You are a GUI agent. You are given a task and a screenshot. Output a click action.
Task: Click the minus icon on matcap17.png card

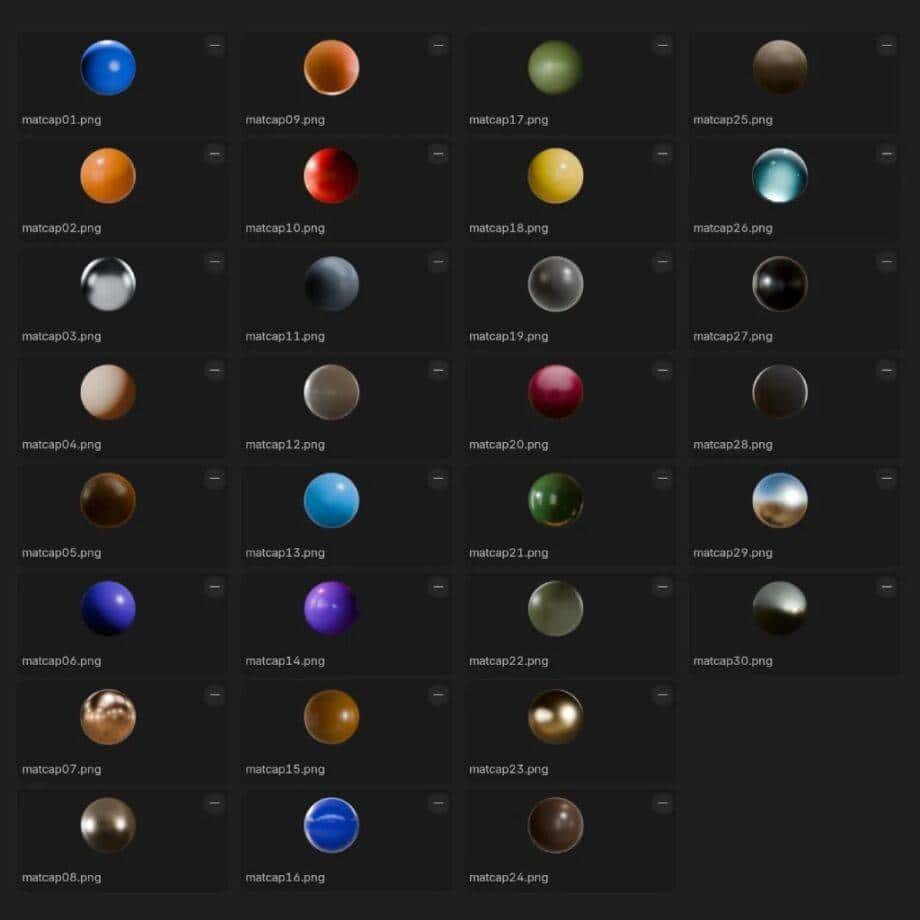[662, 45]
